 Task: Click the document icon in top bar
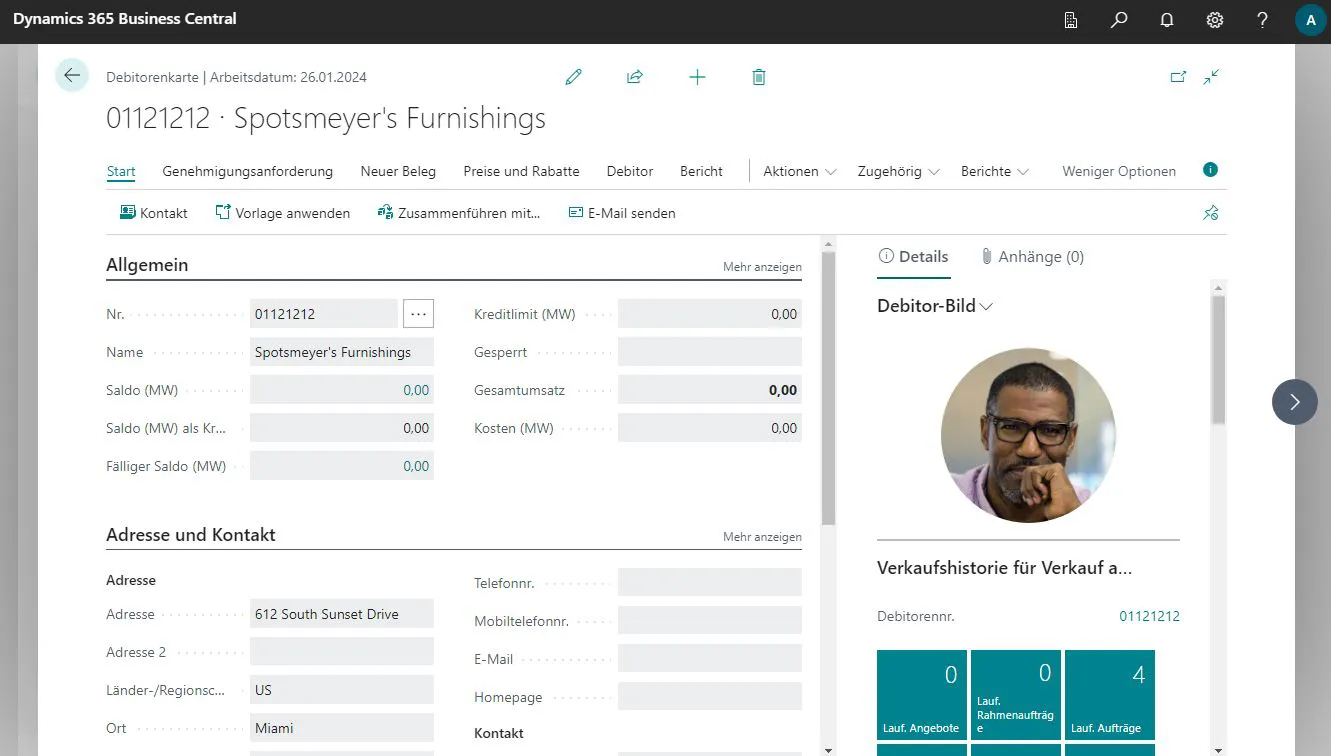(x=1071, y=20)
